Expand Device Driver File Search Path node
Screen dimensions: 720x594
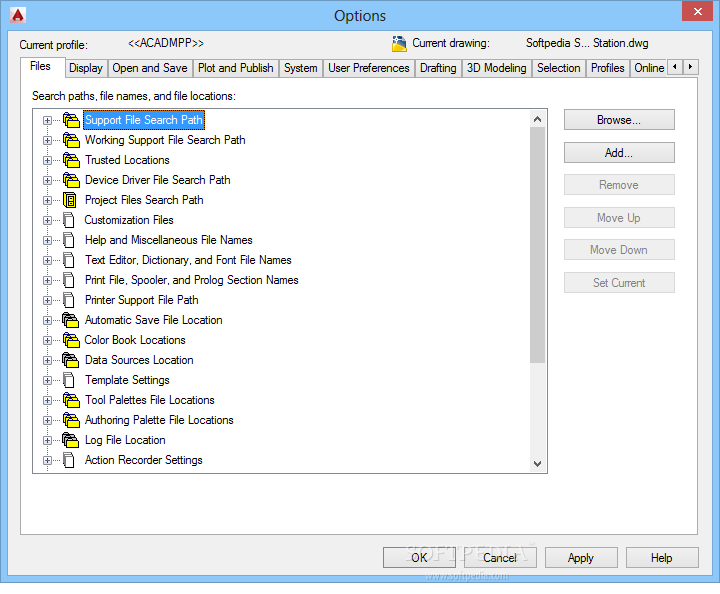pos(47,180)
